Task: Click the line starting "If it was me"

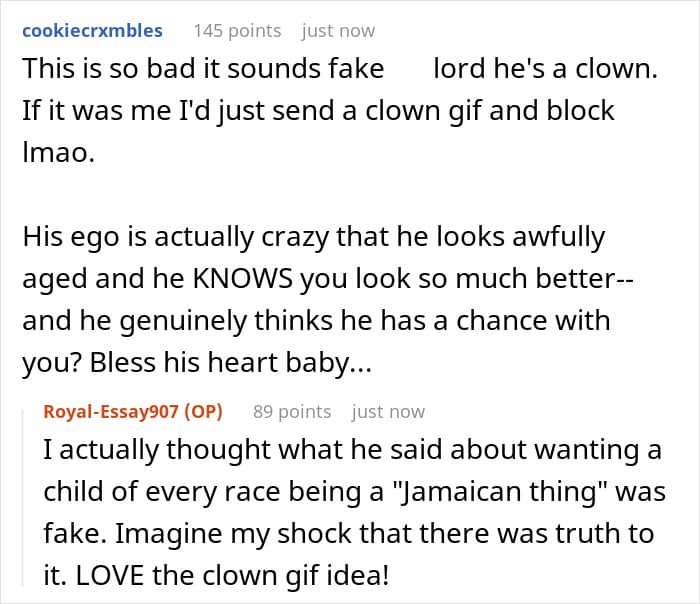Action: [x=318, y=109]
